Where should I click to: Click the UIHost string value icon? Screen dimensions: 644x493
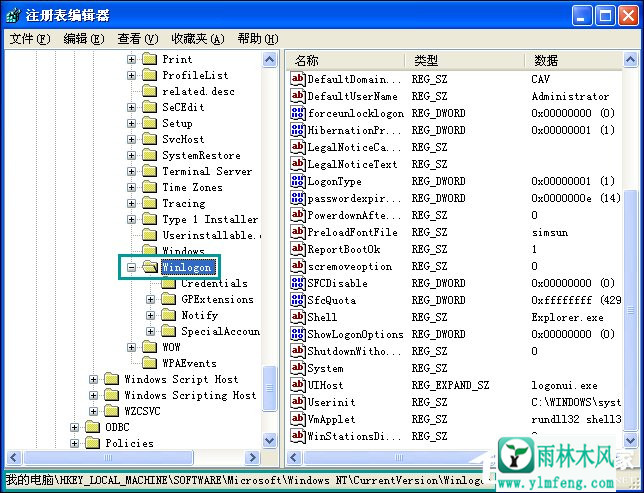(298, 385)
